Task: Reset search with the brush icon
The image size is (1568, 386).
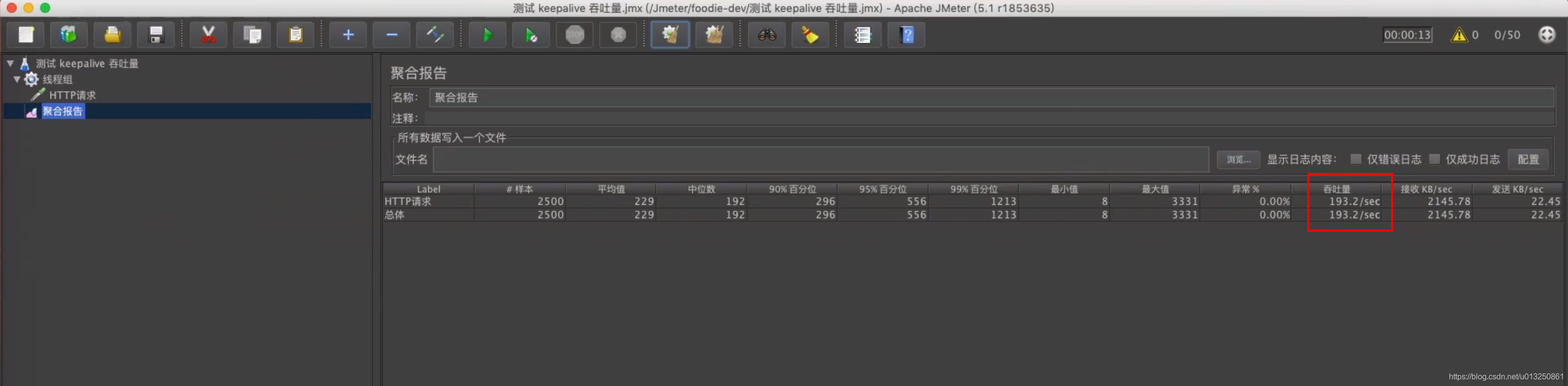Action: [810, 35]
